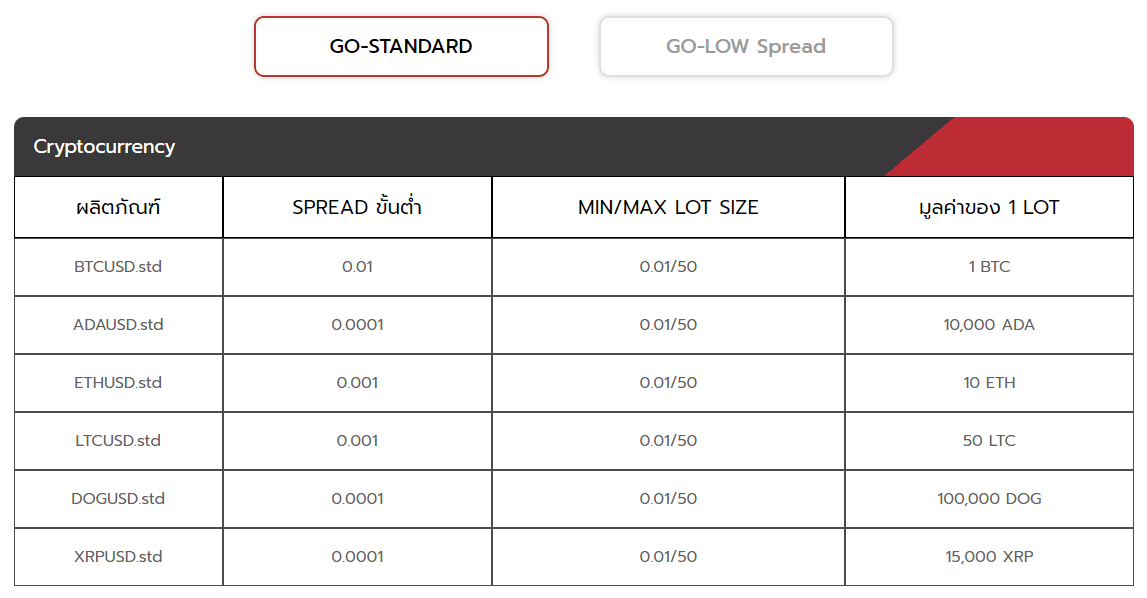The image size is (1147, 598).
Task: Click the มูลค่าของ 1 LOT column header
Action: click(989, 208)
